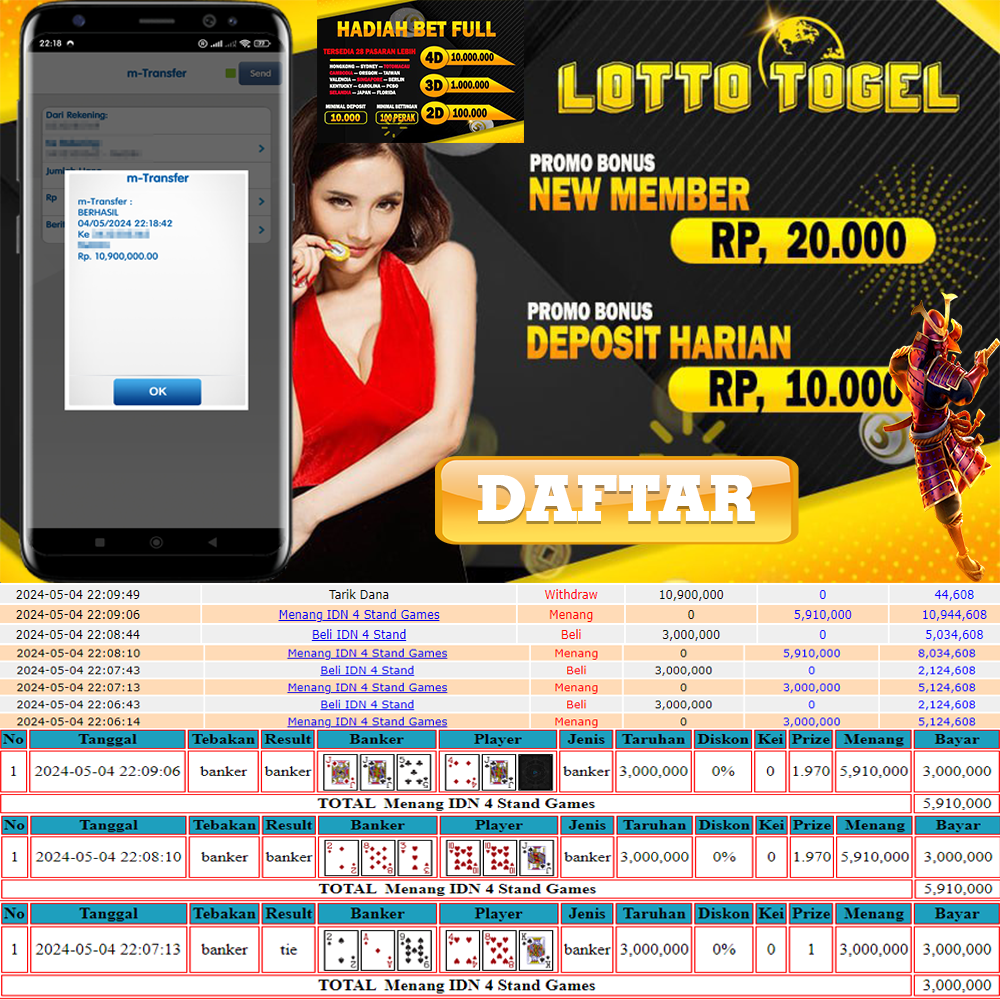Confirm the transfer dialog with OK

pyautogui.click(x=157, y=392)
